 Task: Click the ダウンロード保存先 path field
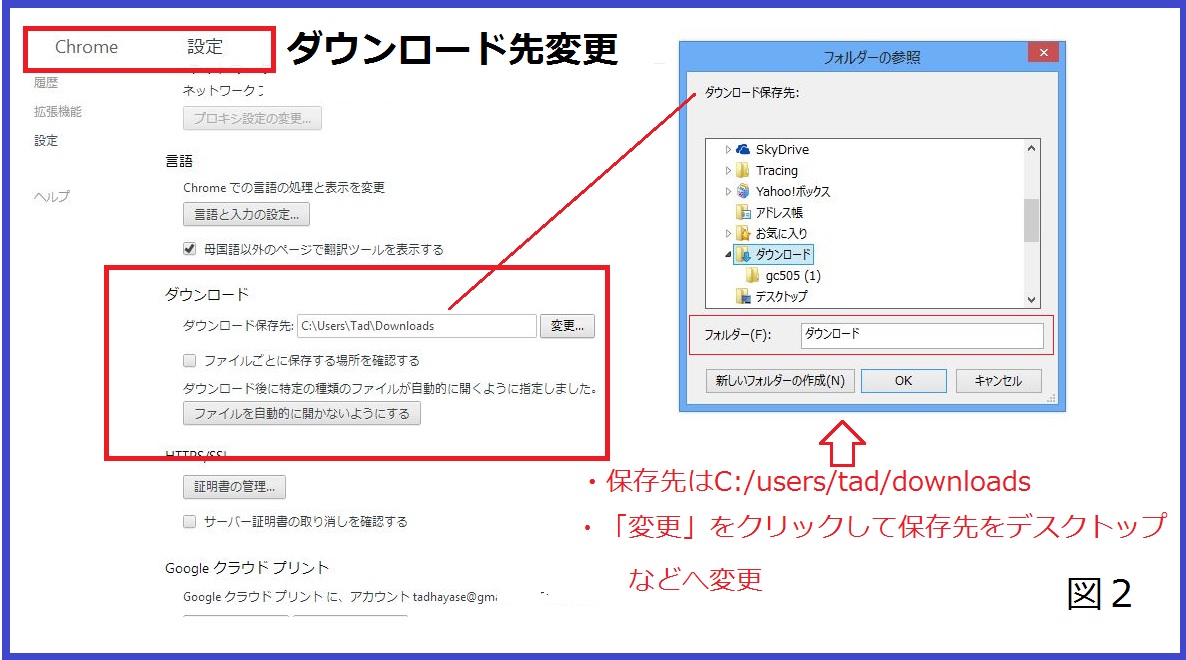tap(417, 326)
